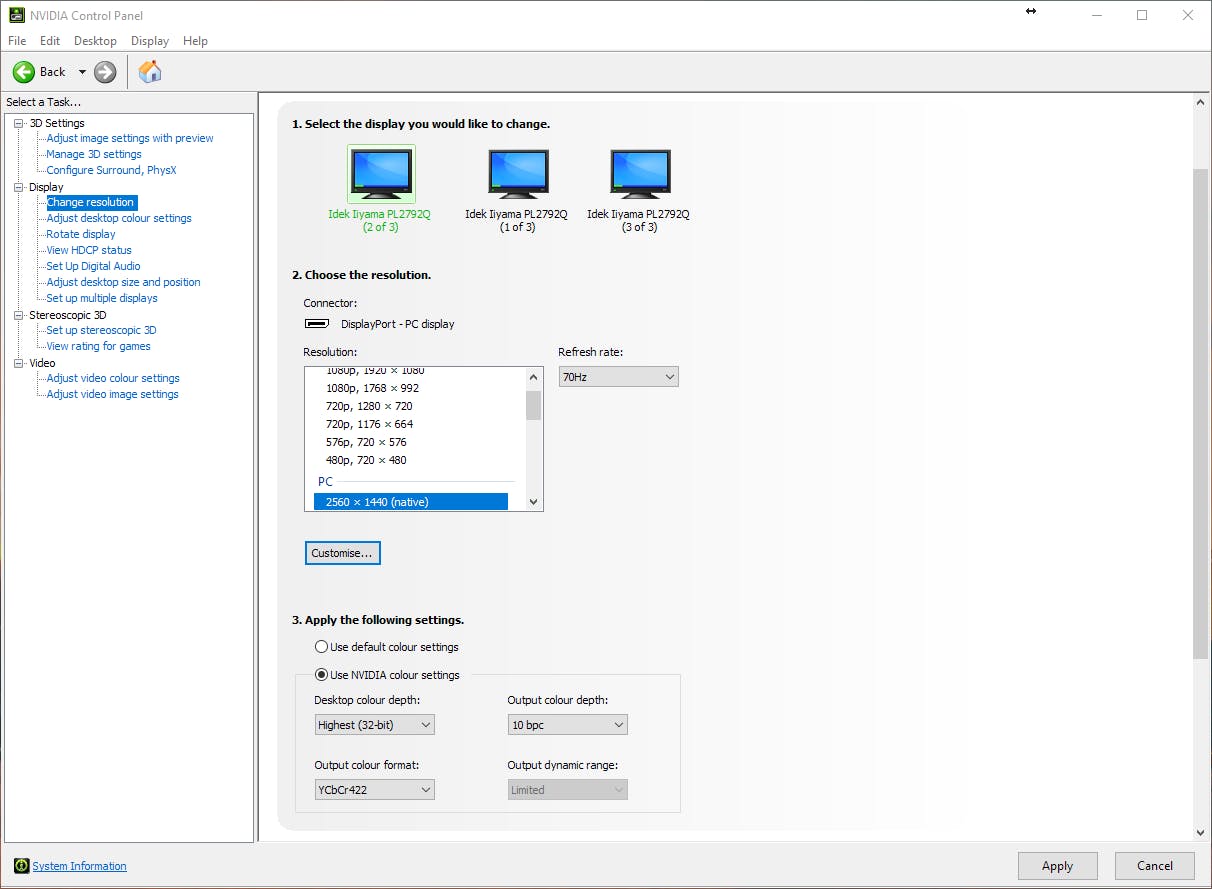Go to the Home page icon

click(x=150, y=72)
